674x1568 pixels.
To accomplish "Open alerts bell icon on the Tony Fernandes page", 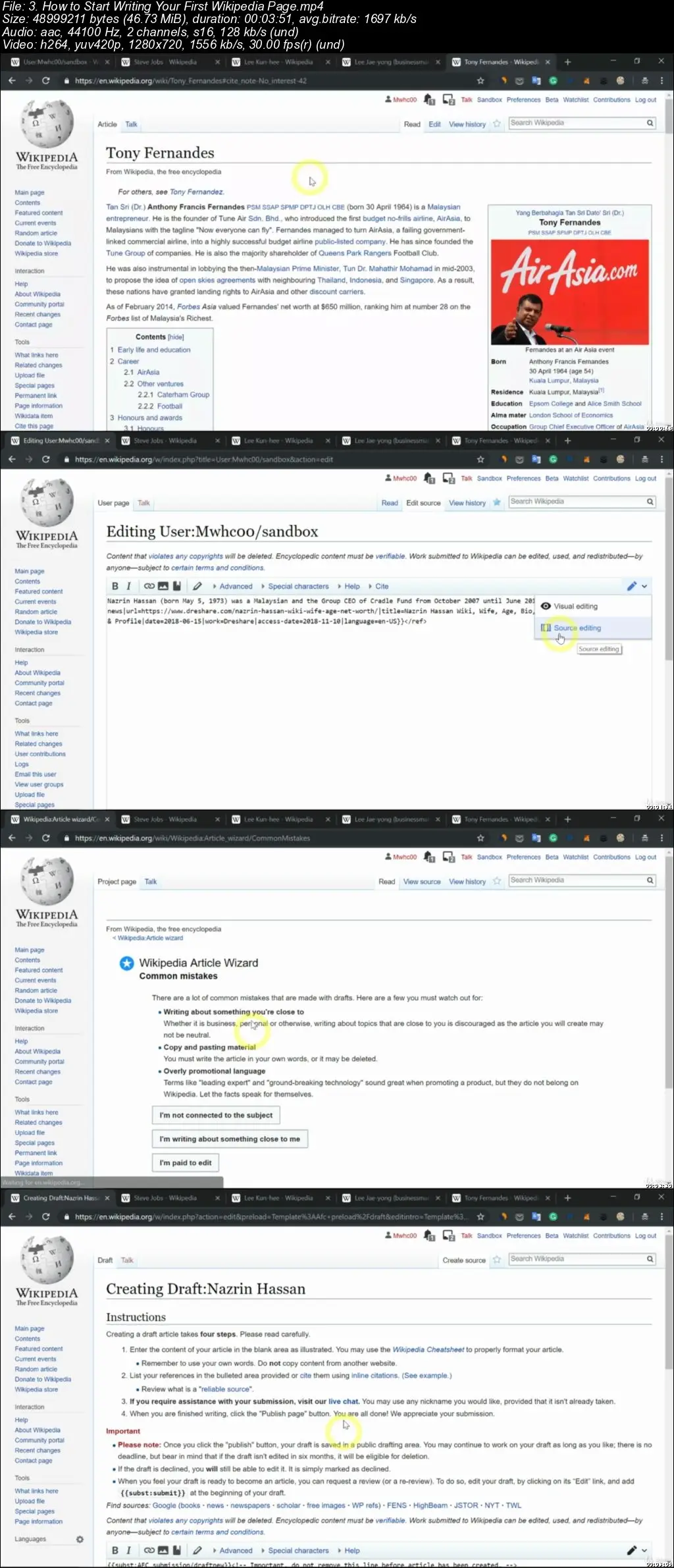I will point(429,99).
